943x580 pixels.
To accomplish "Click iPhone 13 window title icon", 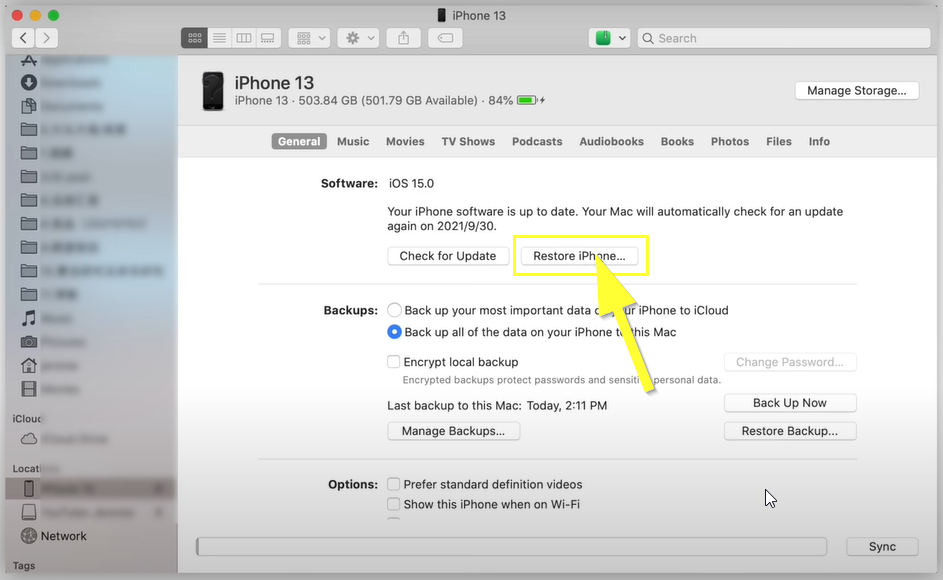I will pos(441,15).
